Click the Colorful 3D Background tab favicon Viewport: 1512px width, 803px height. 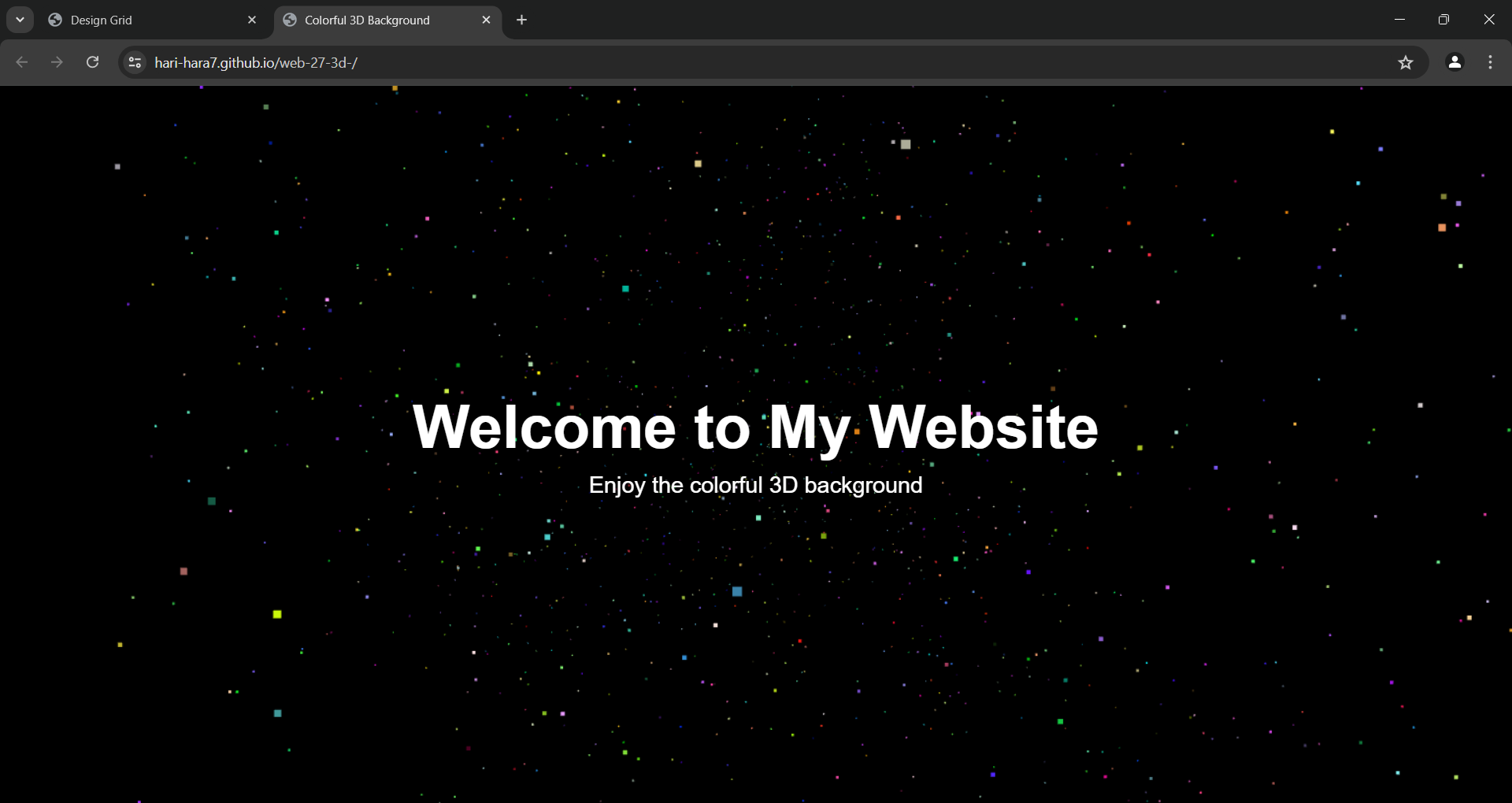(290, 20)
